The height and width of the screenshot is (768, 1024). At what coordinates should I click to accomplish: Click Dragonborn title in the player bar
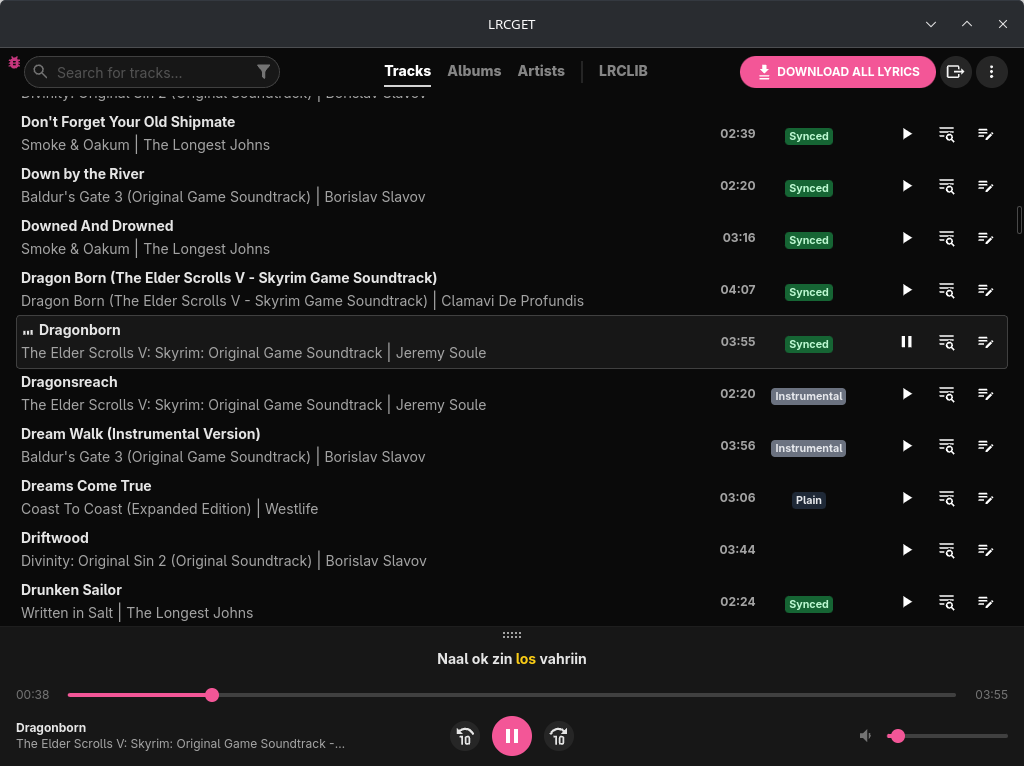tap(51, 728)
